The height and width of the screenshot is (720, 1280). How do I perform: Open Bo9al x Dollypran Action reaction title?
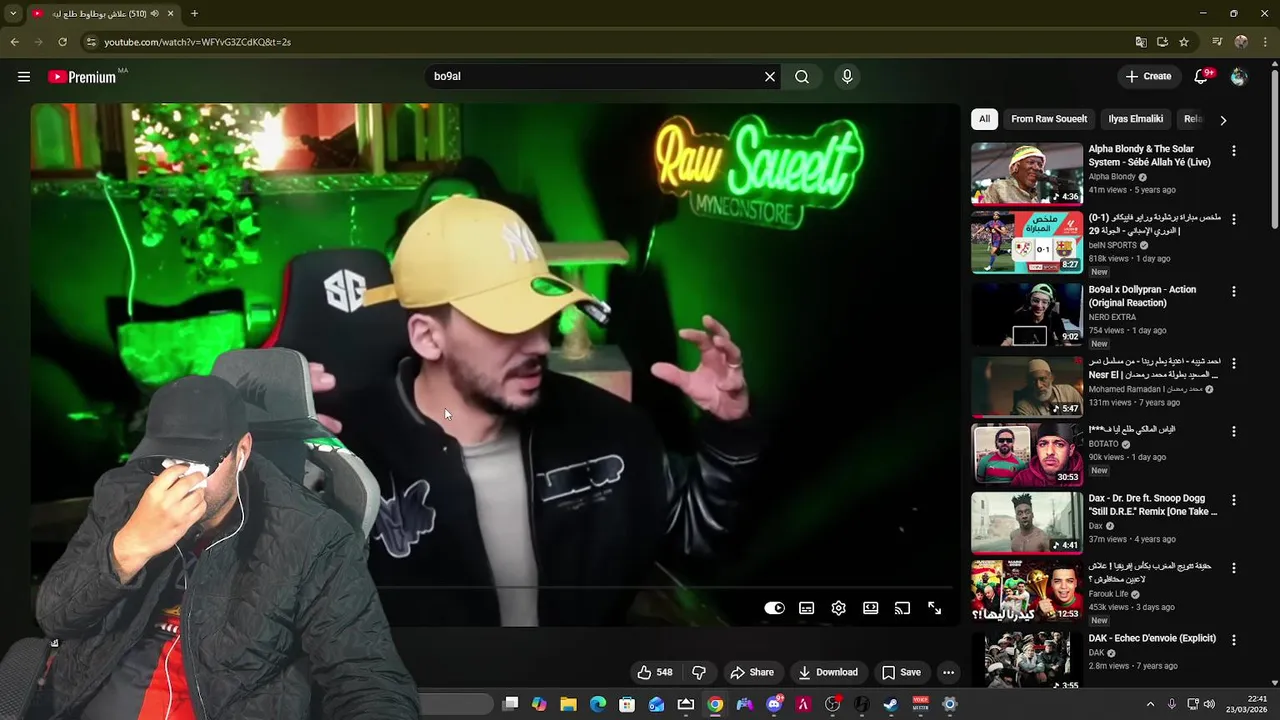[1142, 296]
